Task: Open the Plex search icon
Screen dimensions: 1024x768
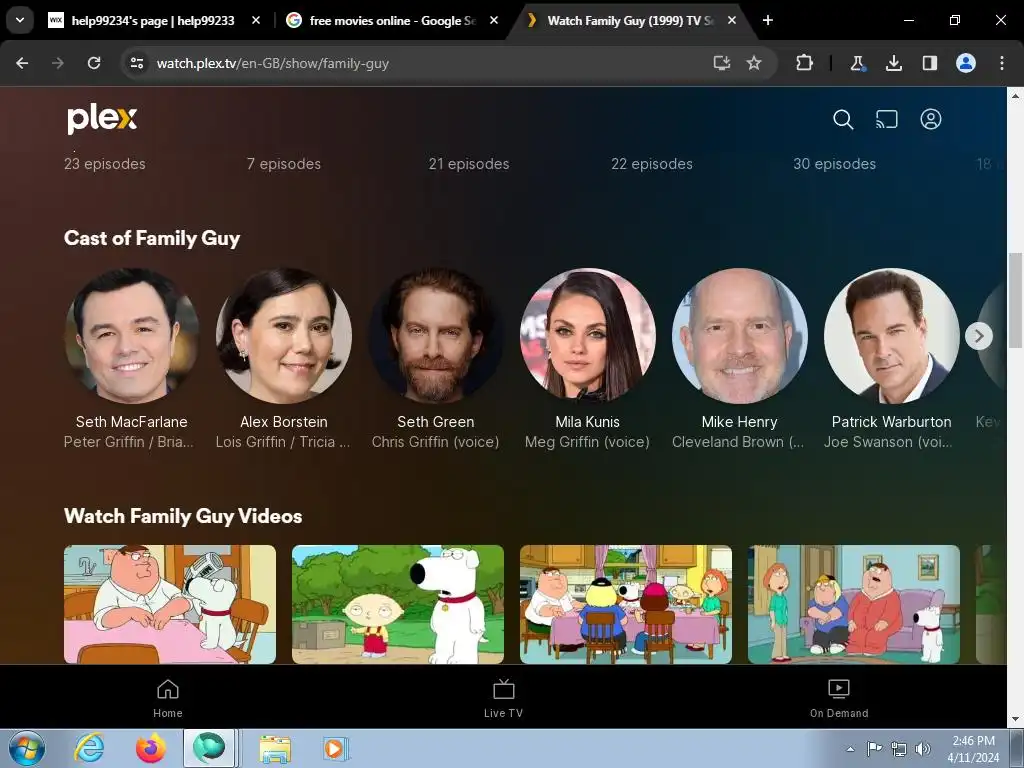Action: click(x=843, y=120)
